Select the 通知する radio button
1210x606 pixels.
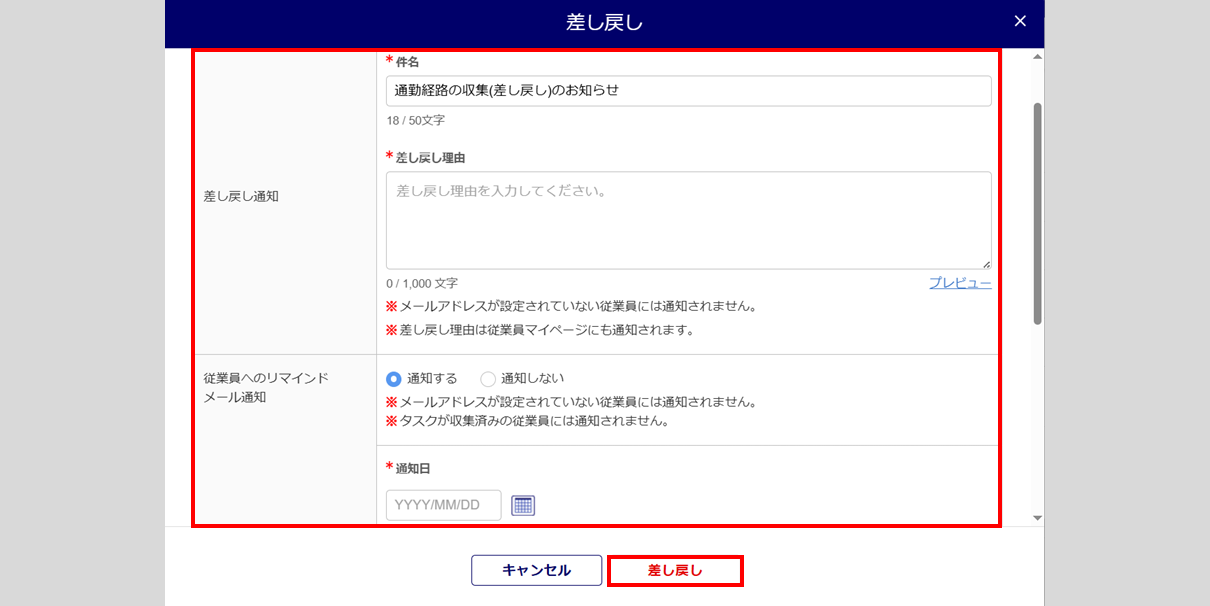tap(394, 379)
